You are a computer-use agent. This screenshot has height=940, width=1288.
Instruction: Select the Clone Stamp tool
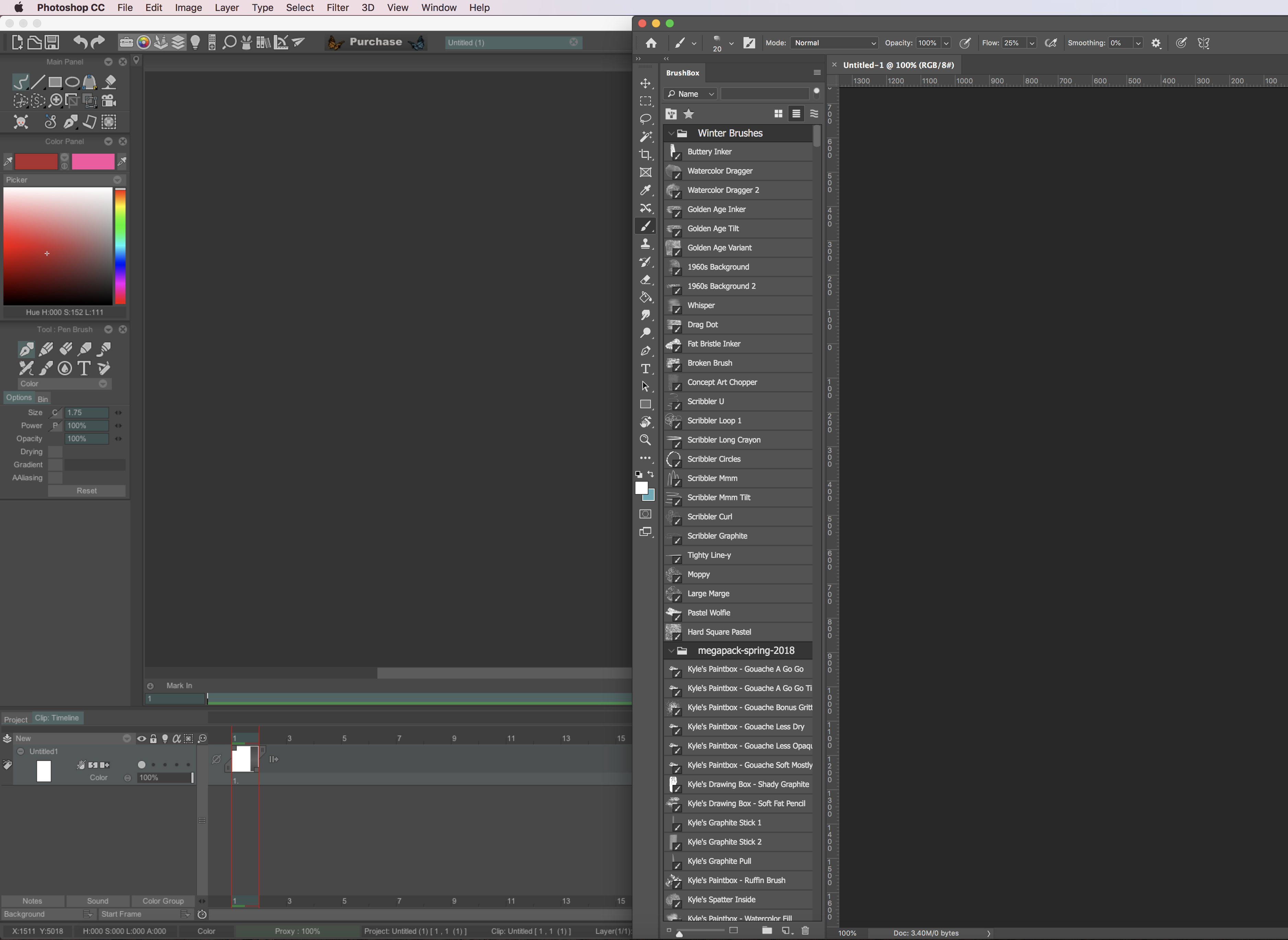645,244
